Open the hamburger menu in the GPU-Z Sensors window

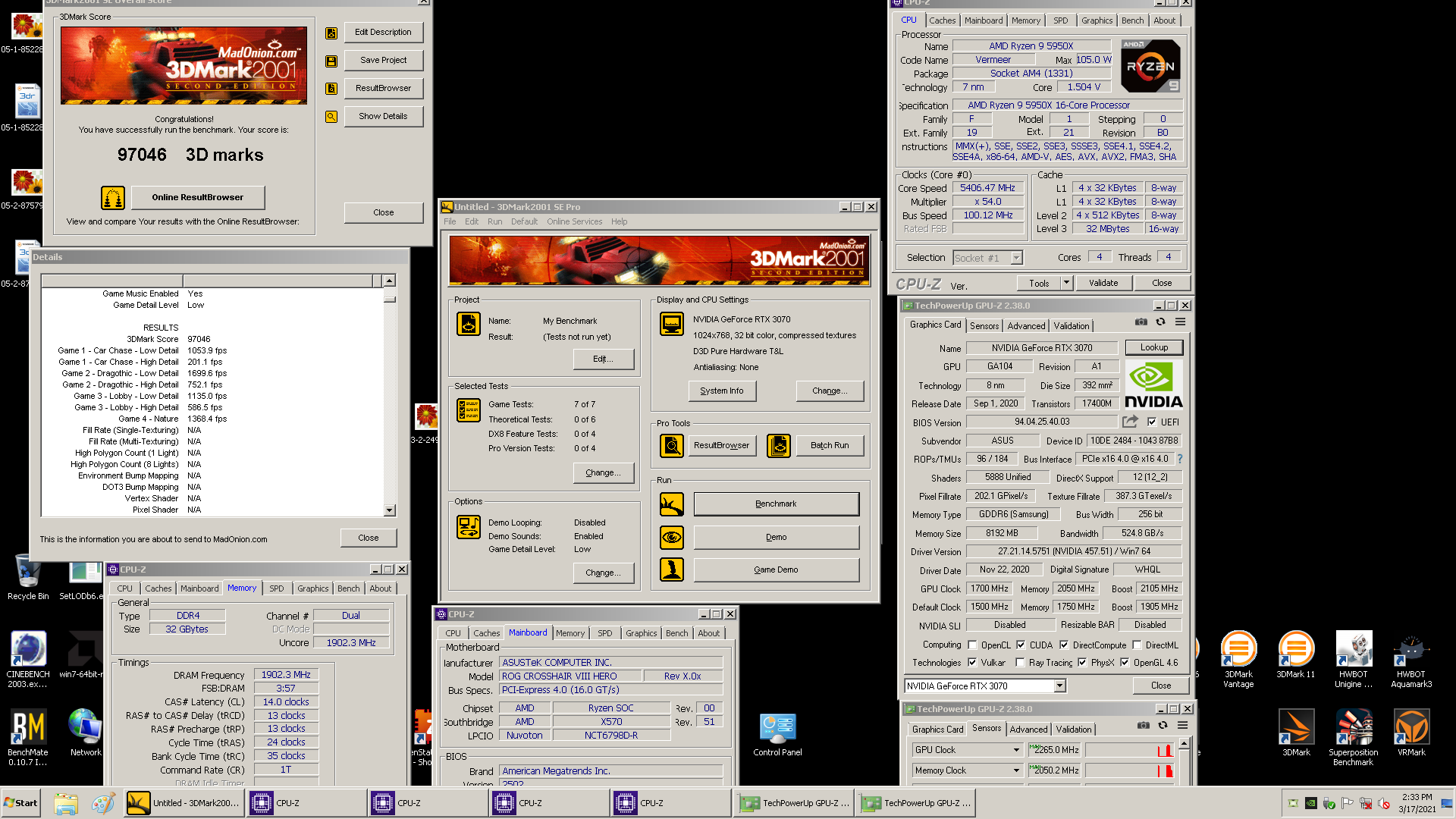tap(1182, 726)
